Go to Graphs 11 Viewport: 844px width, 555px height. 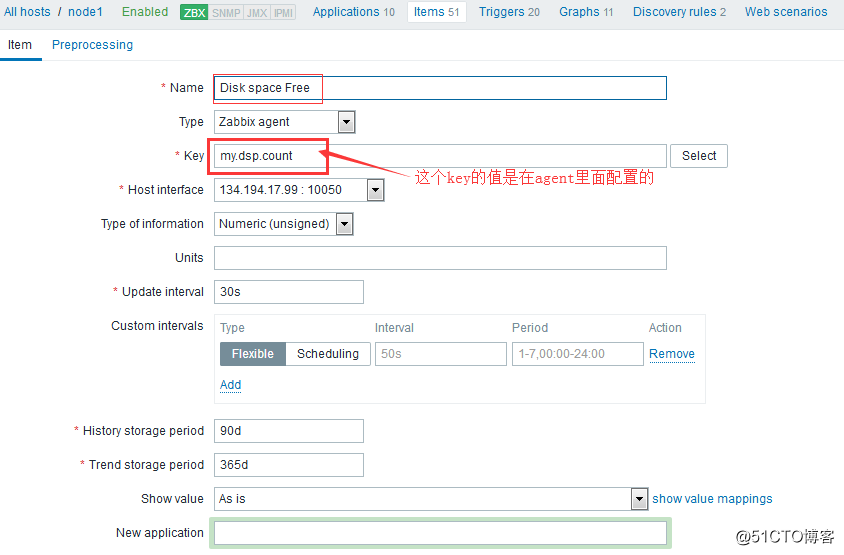click(x=586, y=12)
